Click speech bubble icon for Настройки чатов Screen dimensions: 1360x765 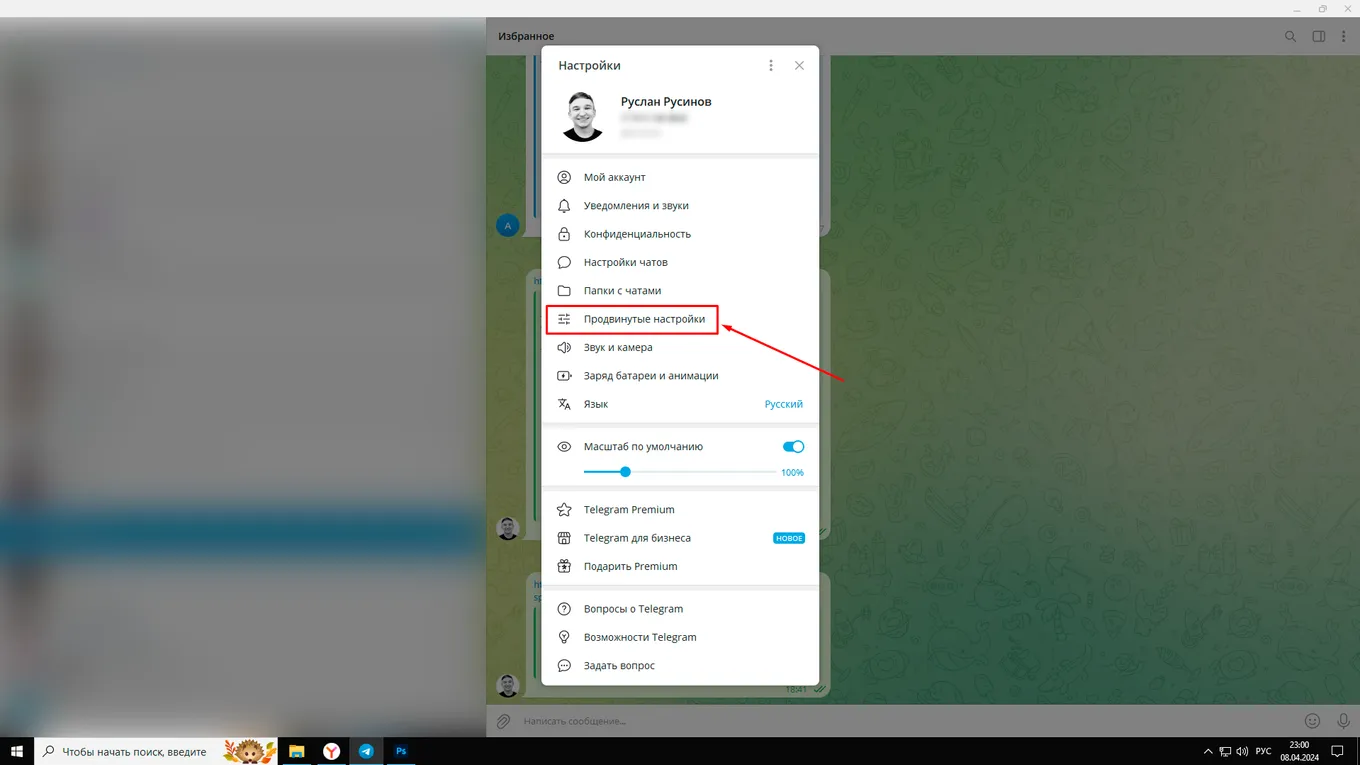coord(564,262)
